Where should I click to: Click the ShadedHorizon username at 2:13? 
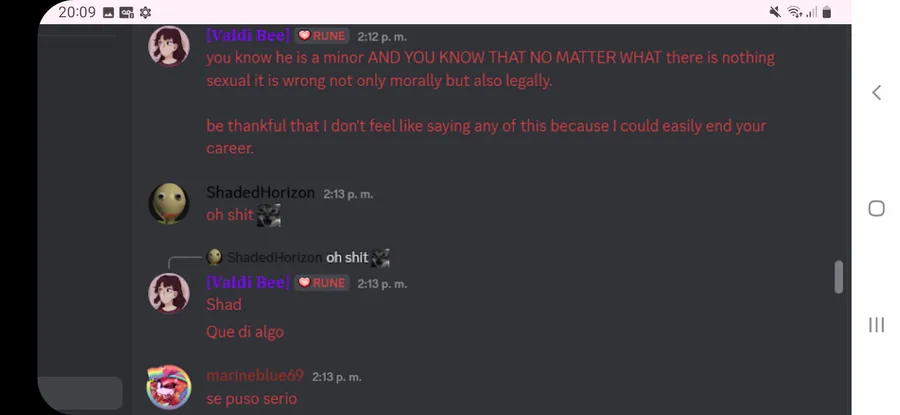coord(260,193)
